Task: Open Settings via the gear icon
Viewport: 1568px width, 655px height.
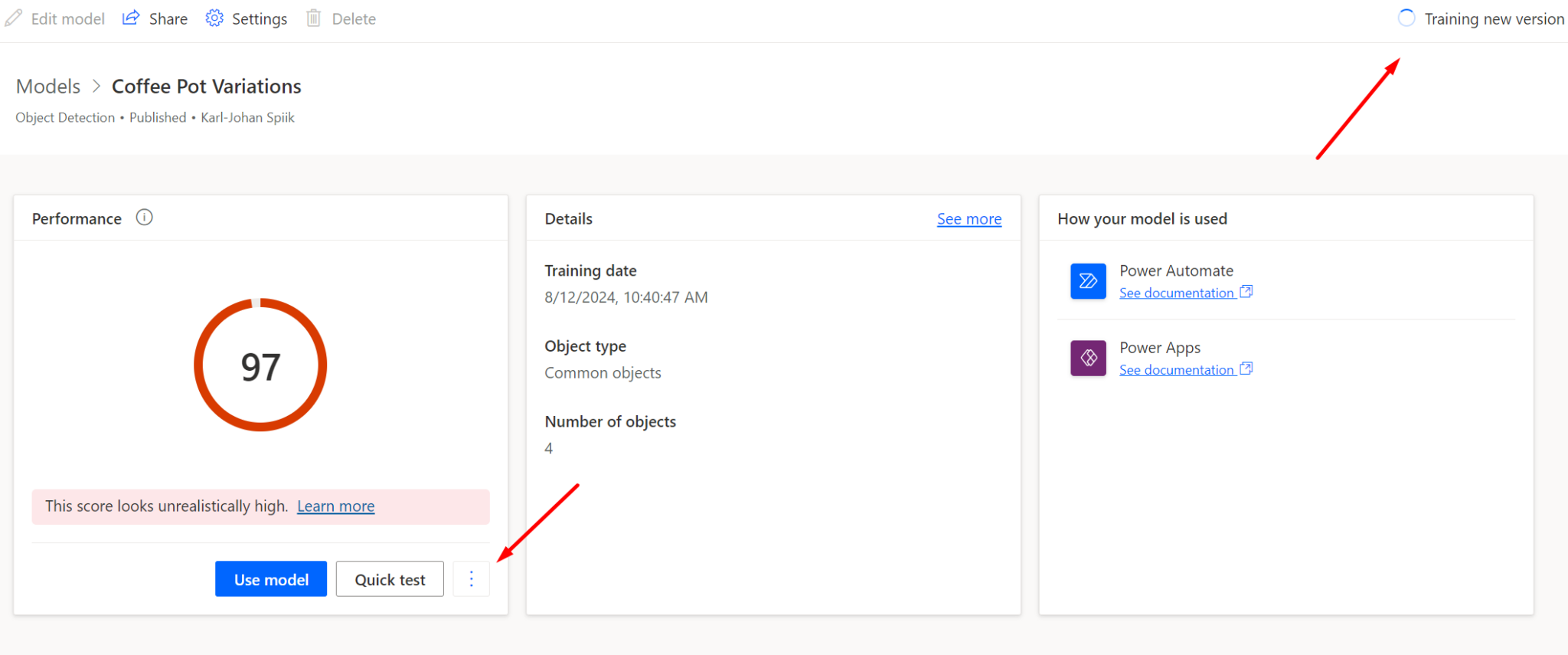Action: click(214, 18)
